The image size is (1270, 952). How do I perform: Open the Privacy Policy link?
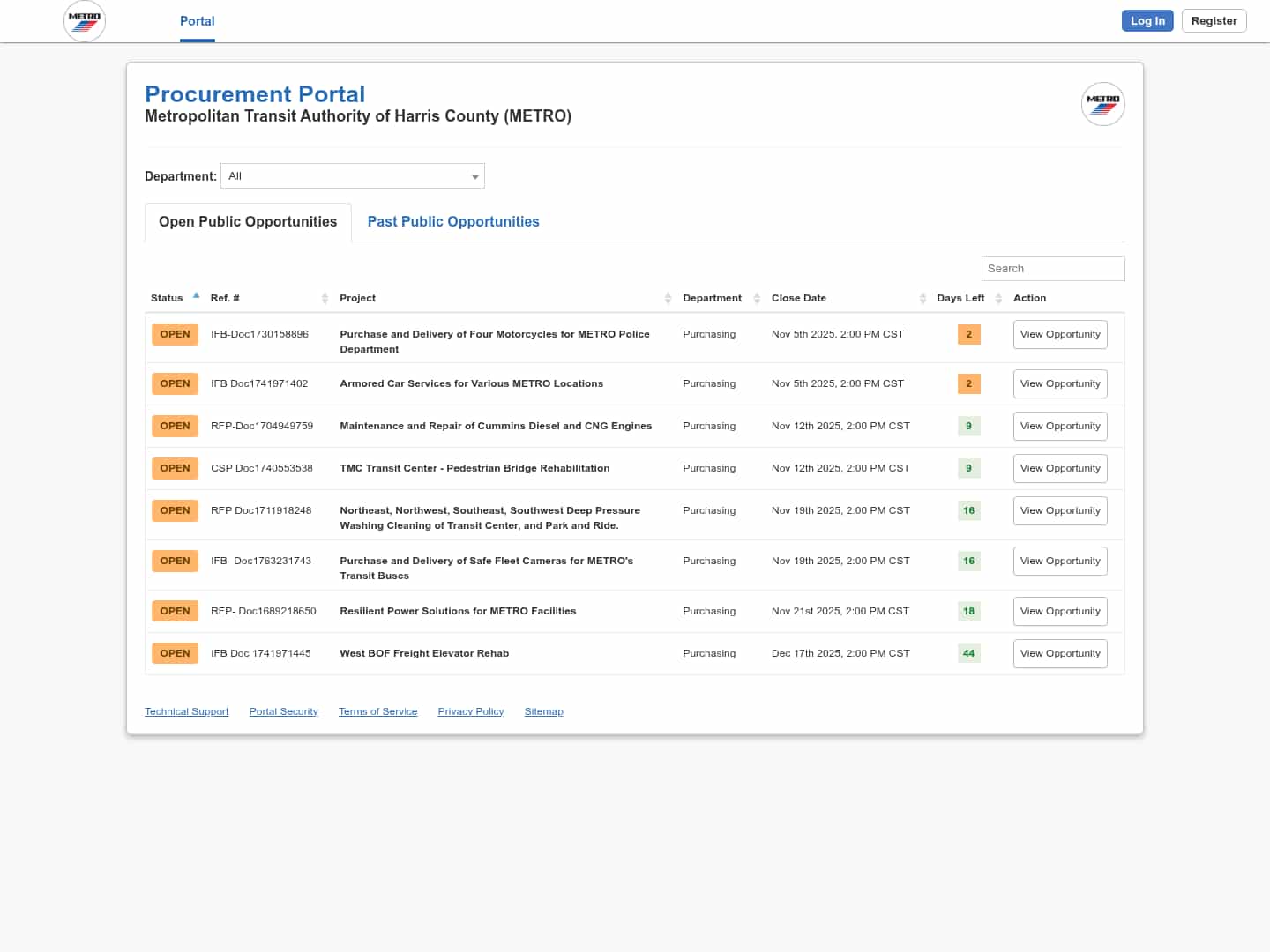point(471,711)
